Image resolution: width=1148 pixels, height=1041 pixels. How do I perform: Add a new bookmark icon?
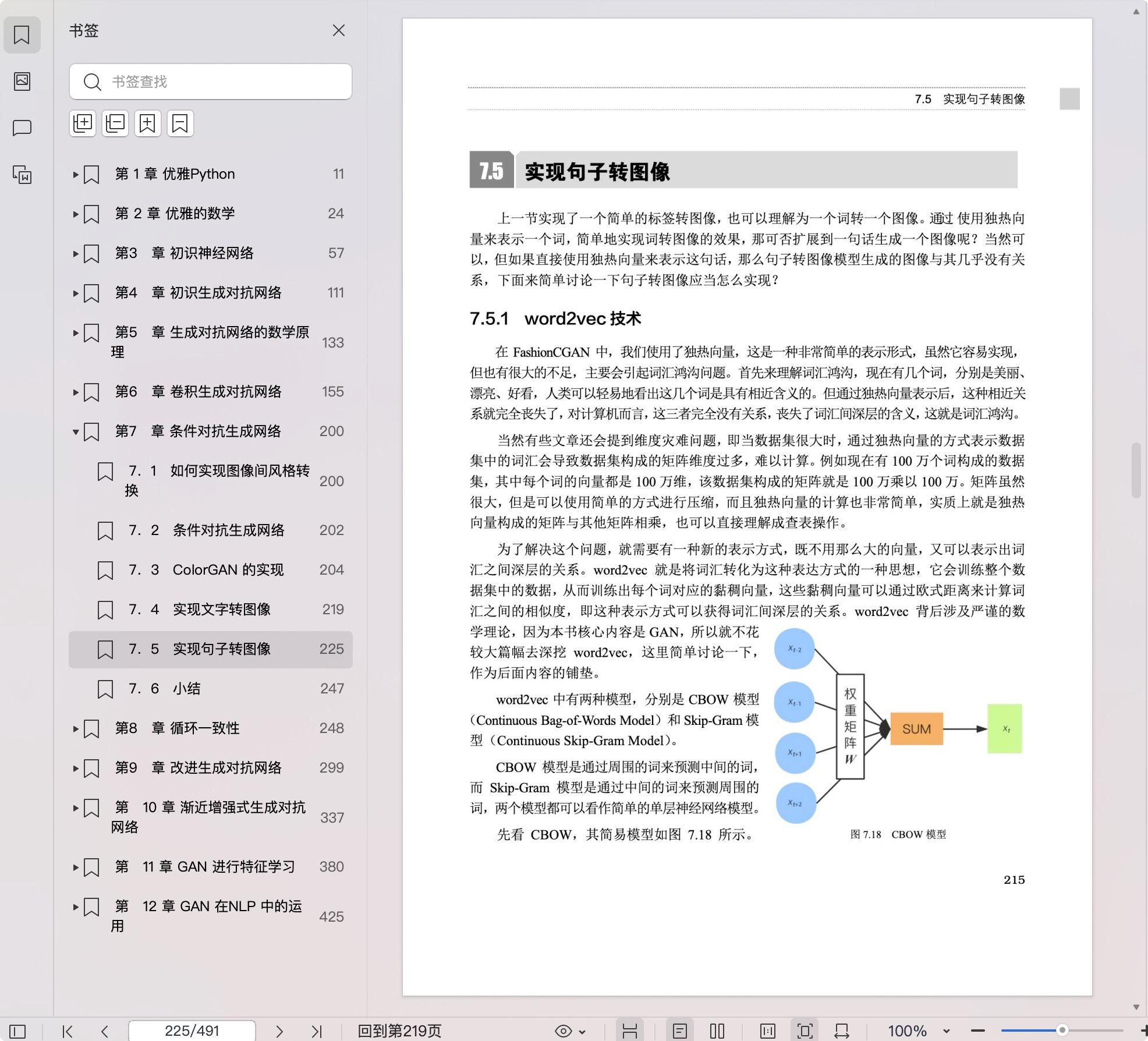tap(148, 123)
